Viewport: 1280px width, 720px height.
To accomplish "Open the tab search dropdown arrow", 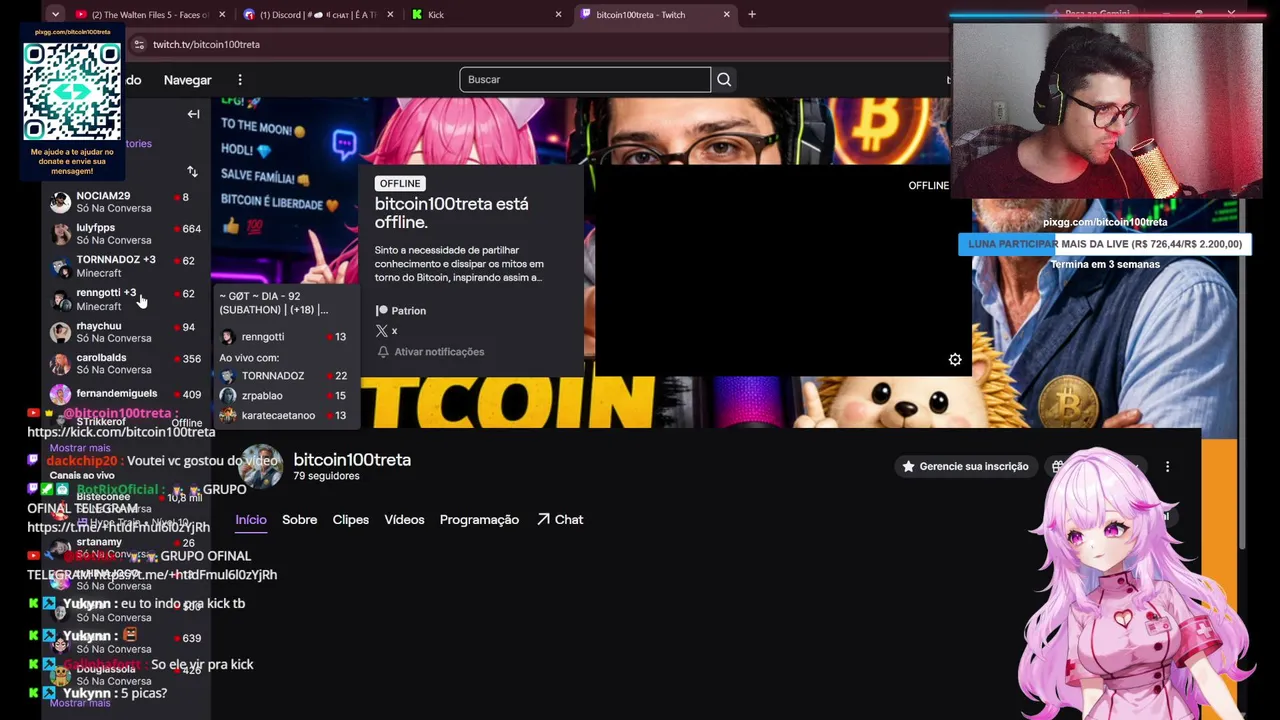I will [55, 14].
